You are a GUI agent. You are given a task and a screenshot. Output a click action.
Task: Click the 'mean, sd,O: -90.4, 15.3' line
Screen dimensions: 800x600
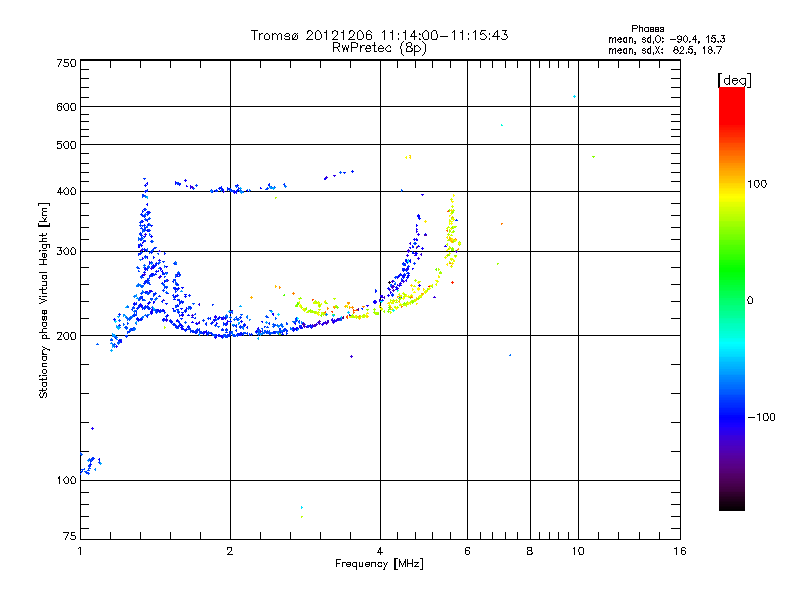point(666,39)
